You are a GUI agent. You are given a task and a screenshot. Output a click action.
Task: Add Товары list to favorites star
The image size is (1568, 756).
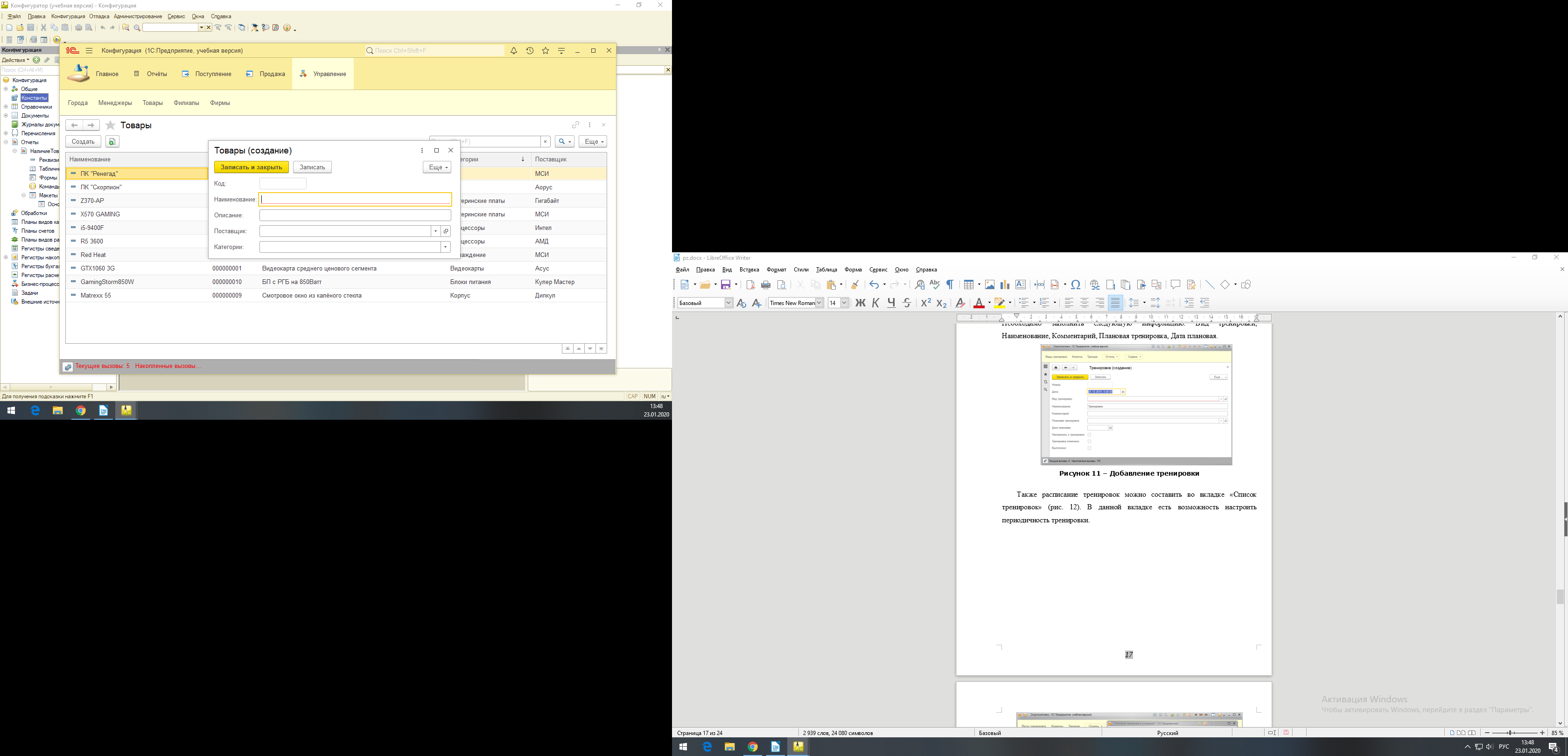tap(110, 125)
